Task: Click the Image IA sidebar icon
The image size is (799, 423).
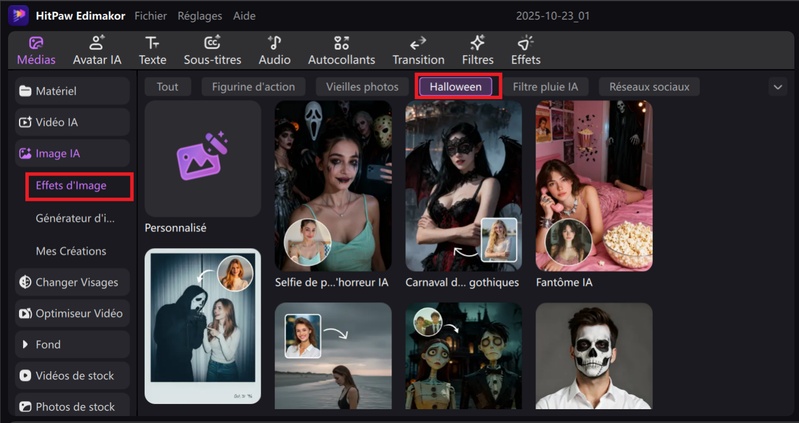Action: pos(25,153)
